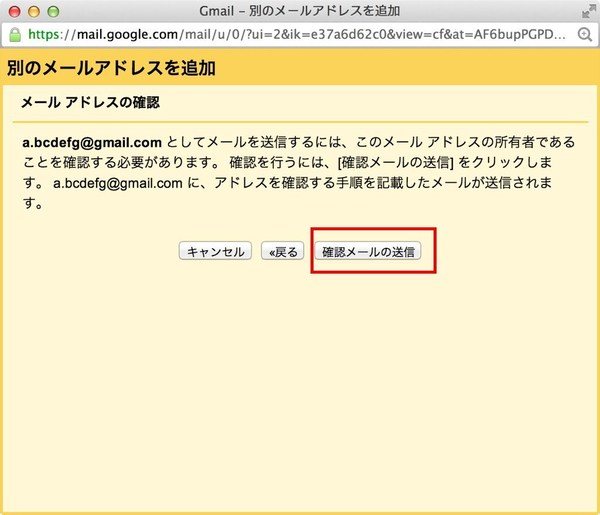Viewport: 600px width, 515px height.
Task: Click the non-bold a.bcdefg@gmail.com in last sentence
Action: (118, 184)
